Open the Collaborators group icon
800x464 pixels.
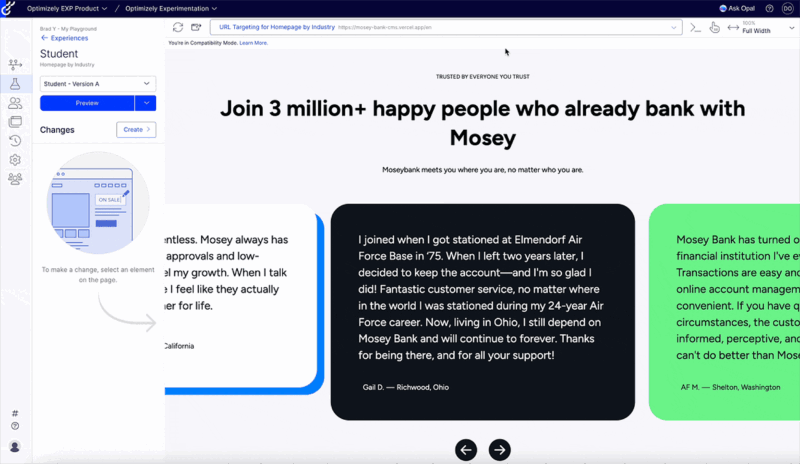coord(15,179)
